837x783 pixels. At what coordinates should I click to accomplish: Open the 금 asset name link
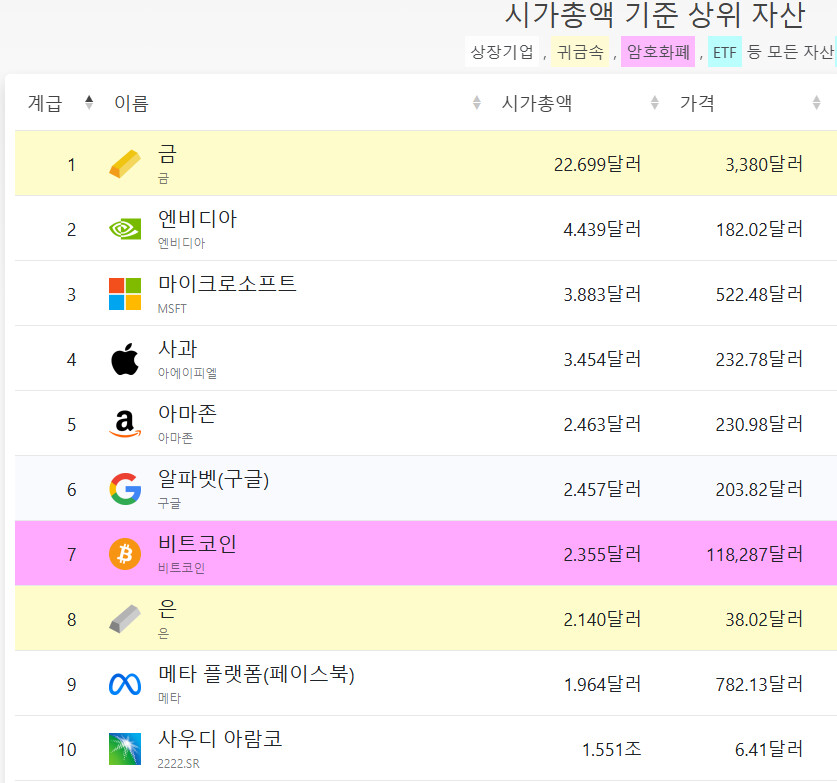167,154
